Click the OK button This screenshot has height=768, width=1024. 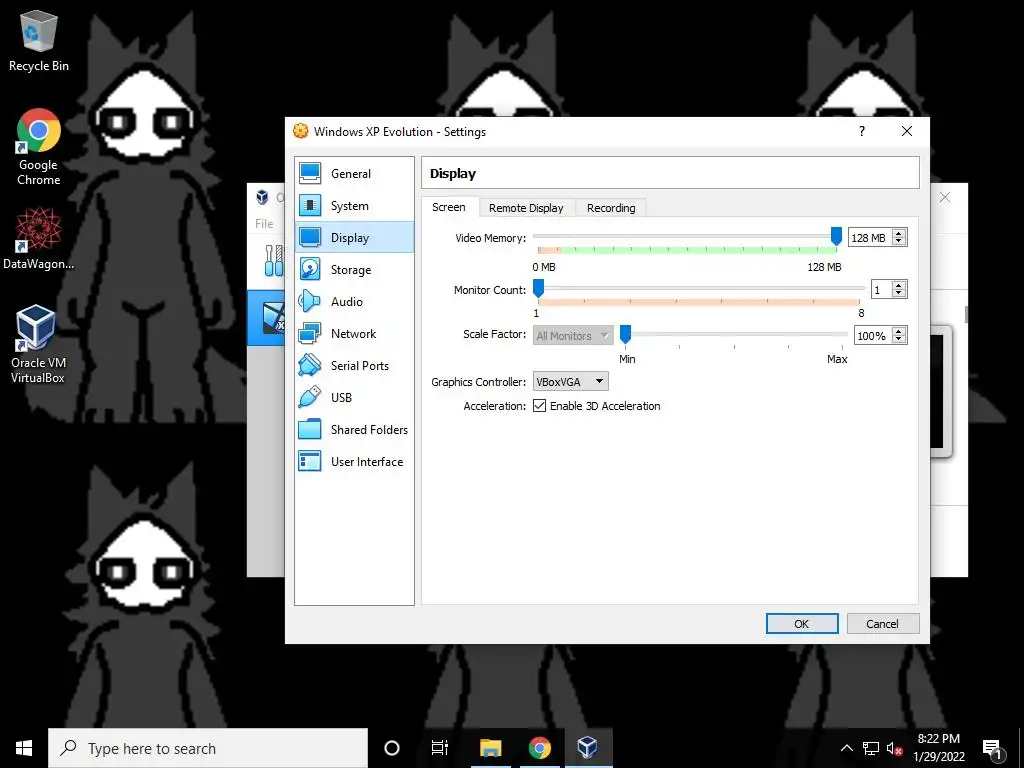(802, 624)
